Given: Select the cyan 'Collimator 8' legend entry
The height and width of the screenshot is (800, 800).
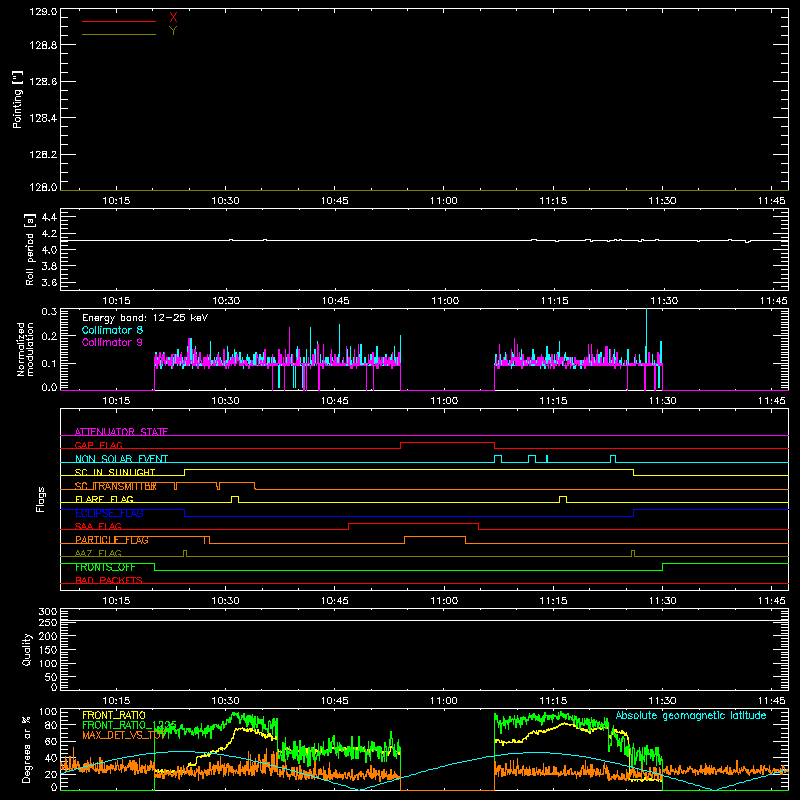Looking at the screenshot, I should pyautogui.click(x=112, y=330).
